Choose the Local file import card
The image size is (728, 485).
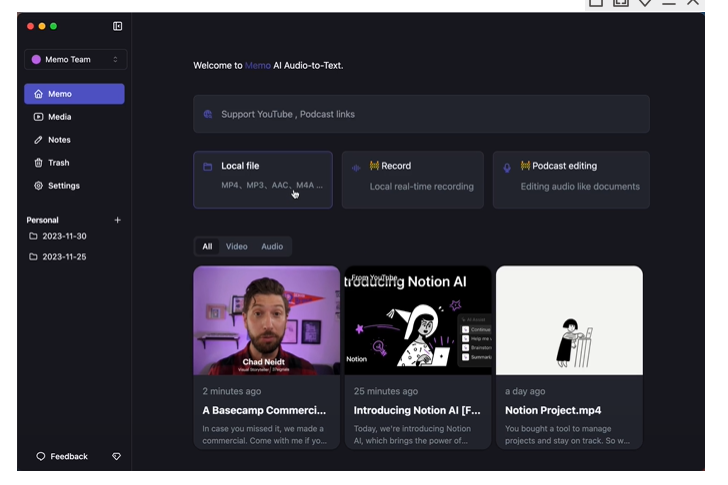(263, 180)
